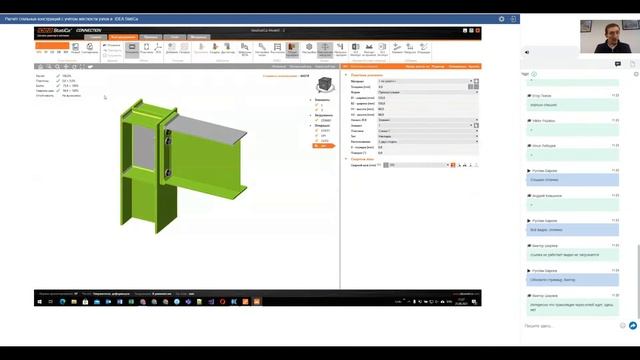Click the highlighted ribbon button left of Настройки

pos(292,49)
